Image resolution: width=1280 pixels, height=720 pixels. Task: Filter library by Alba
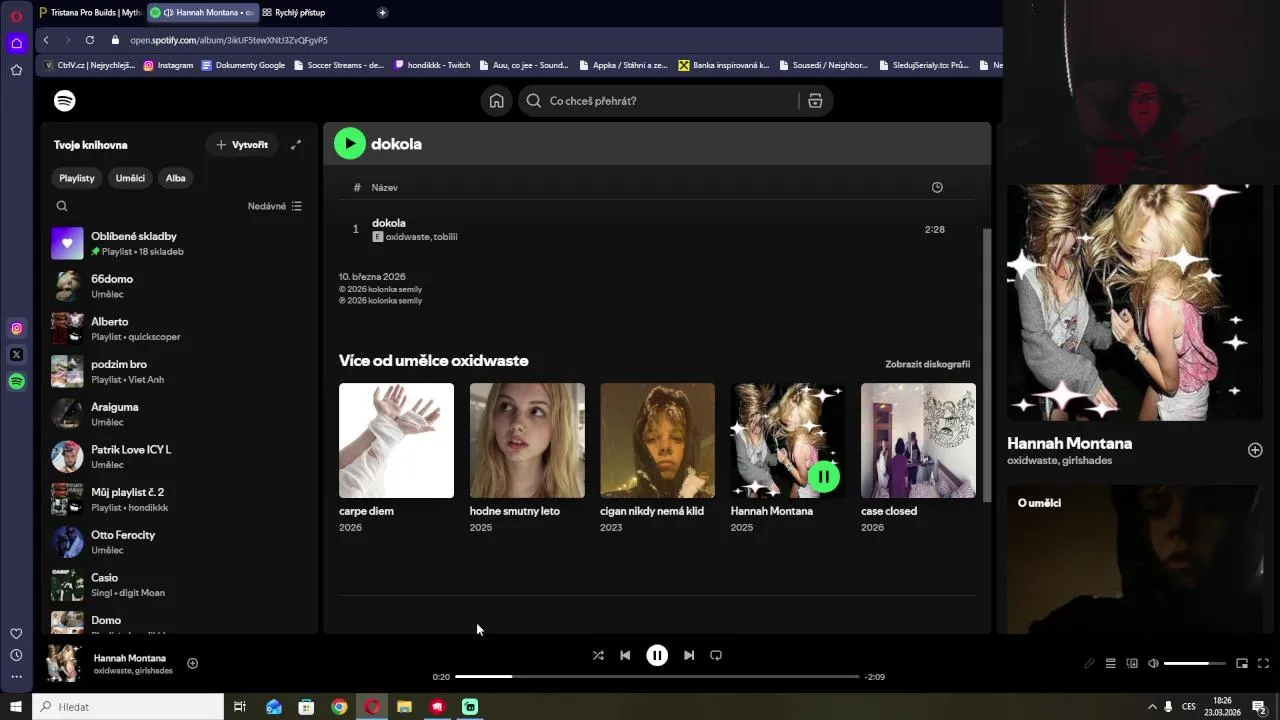coord(176,178)
